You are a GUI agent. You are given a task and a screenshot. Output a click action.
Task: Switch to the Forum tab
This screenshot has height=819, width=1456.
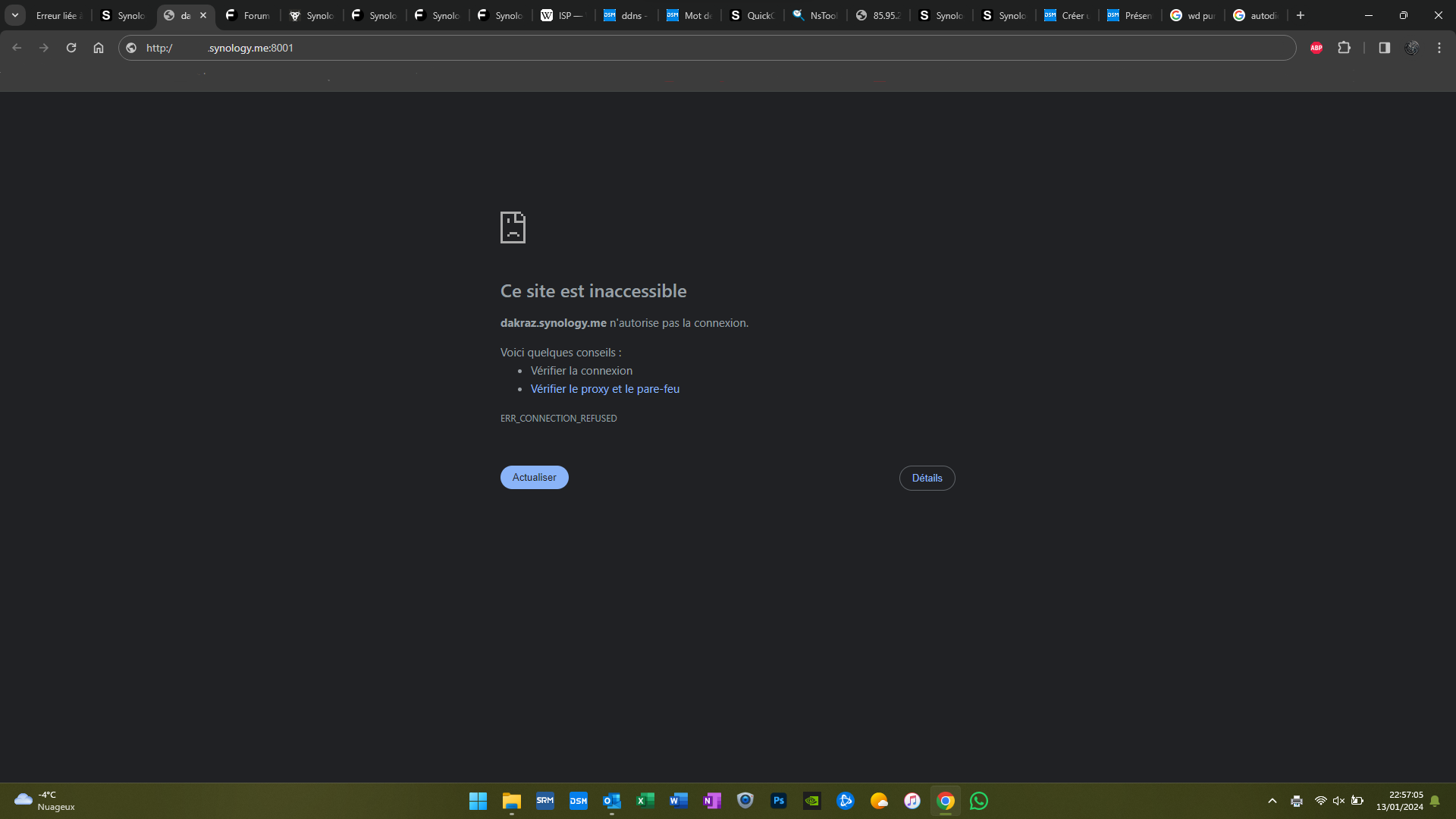tap(248, 15)
